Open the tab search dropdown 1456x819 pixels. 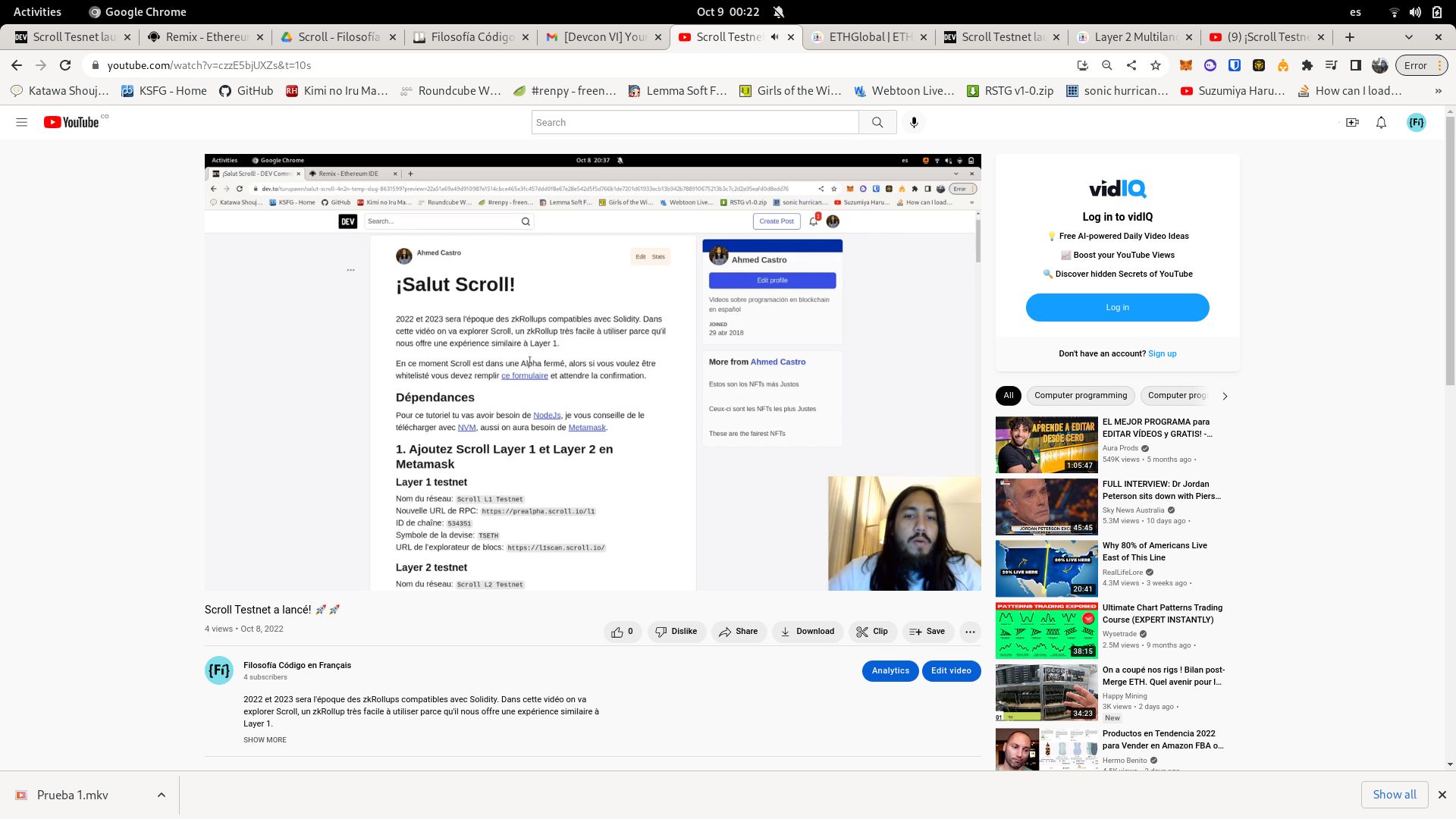point(1409,36)
